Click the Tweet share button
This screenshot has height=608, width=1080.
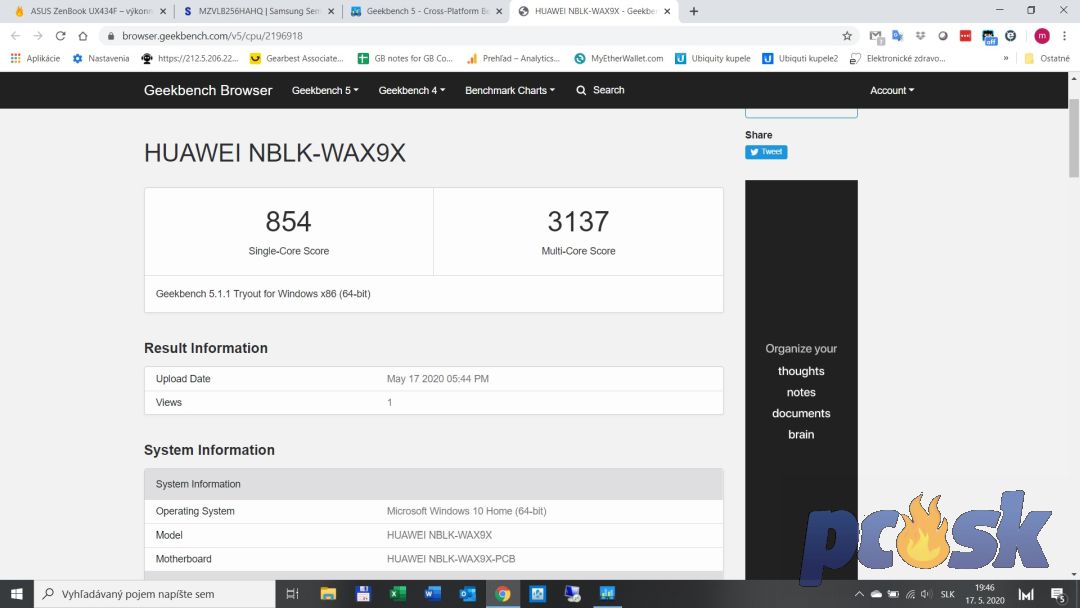pyautogui.click(x=766, y=151)
